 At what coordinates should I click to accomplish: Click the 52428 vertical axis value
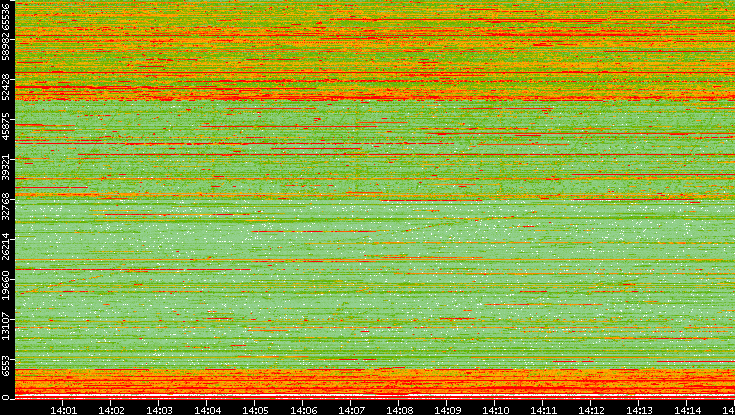[x=5, y=86]
